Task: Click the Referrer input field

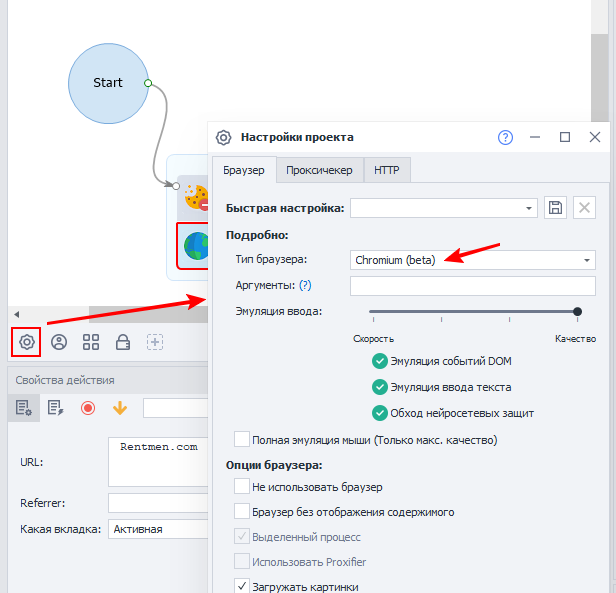Action: [158, 503]
